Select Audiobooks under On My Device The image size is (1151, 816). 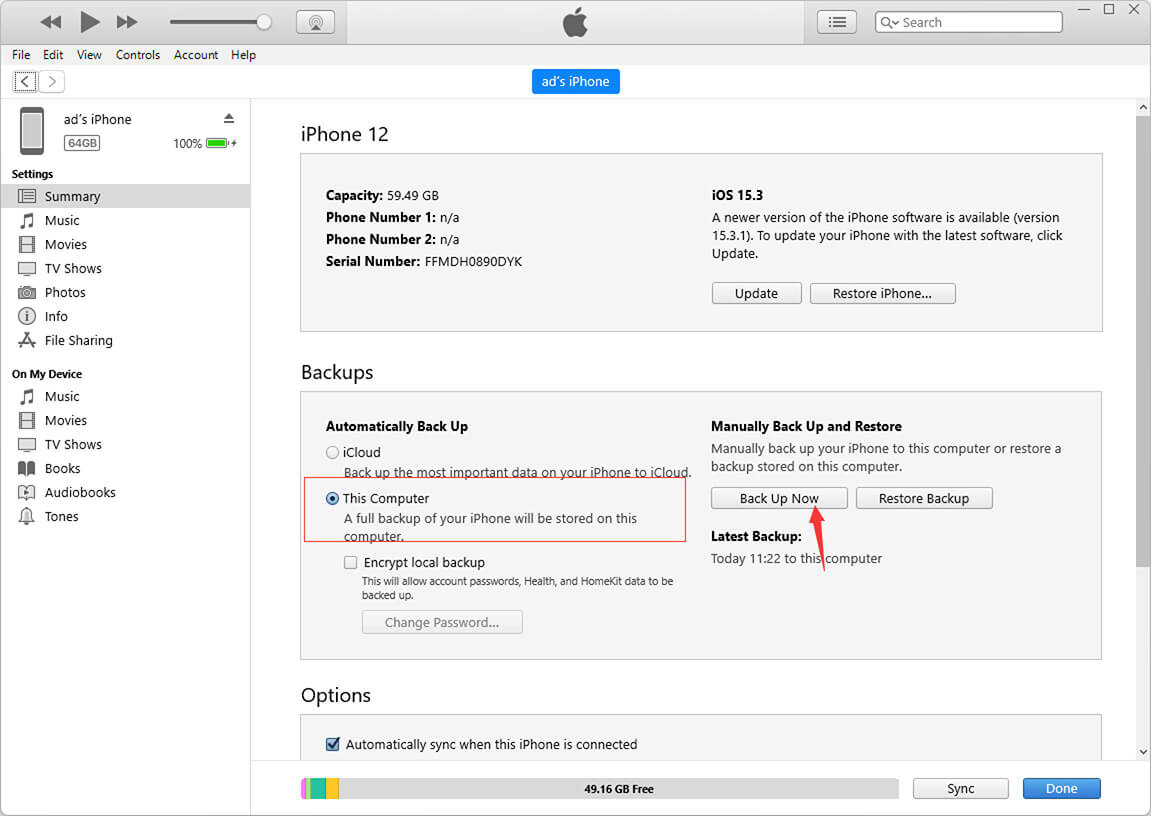[80, 492]
